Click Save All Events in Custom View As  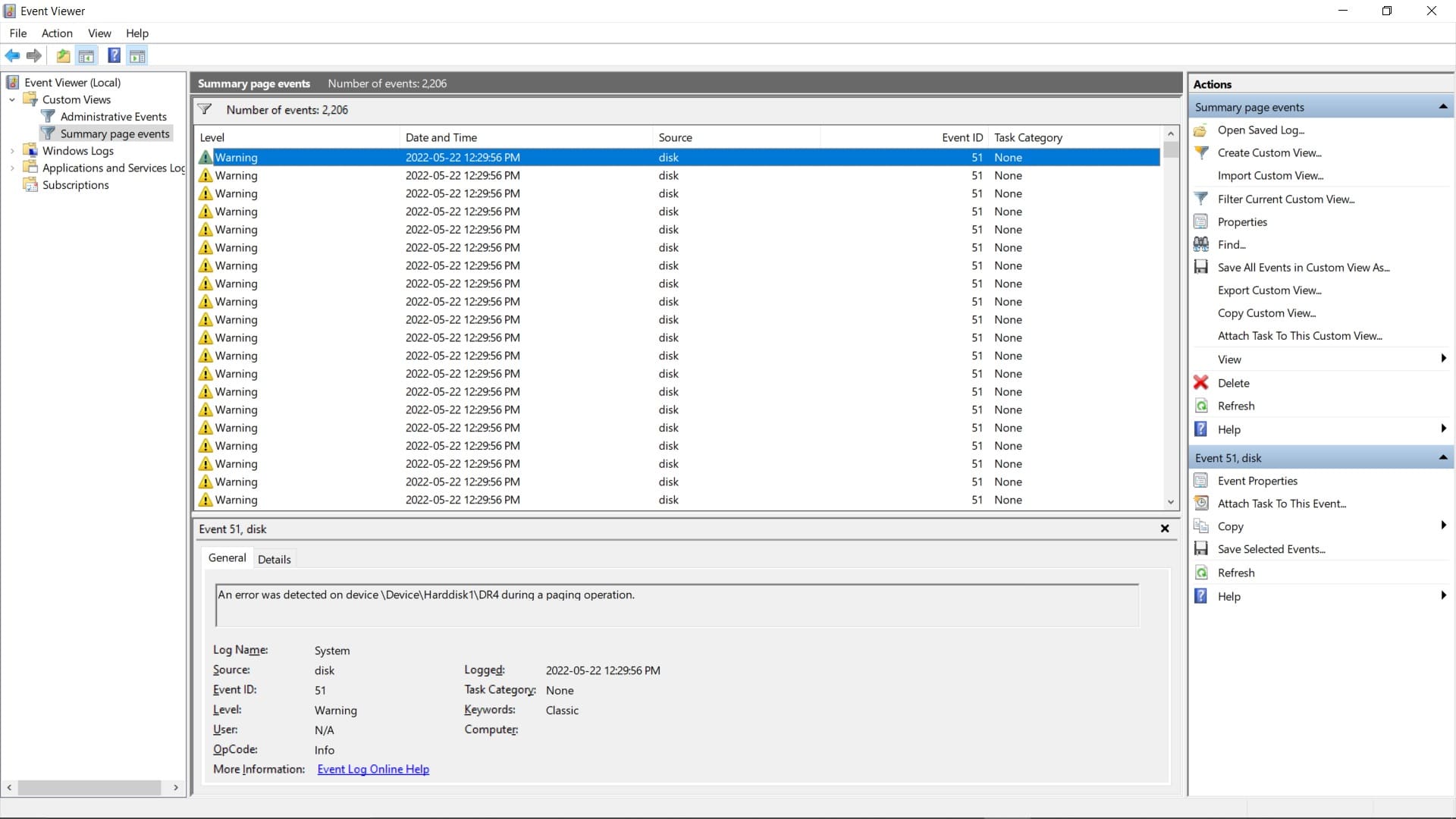1303,267
